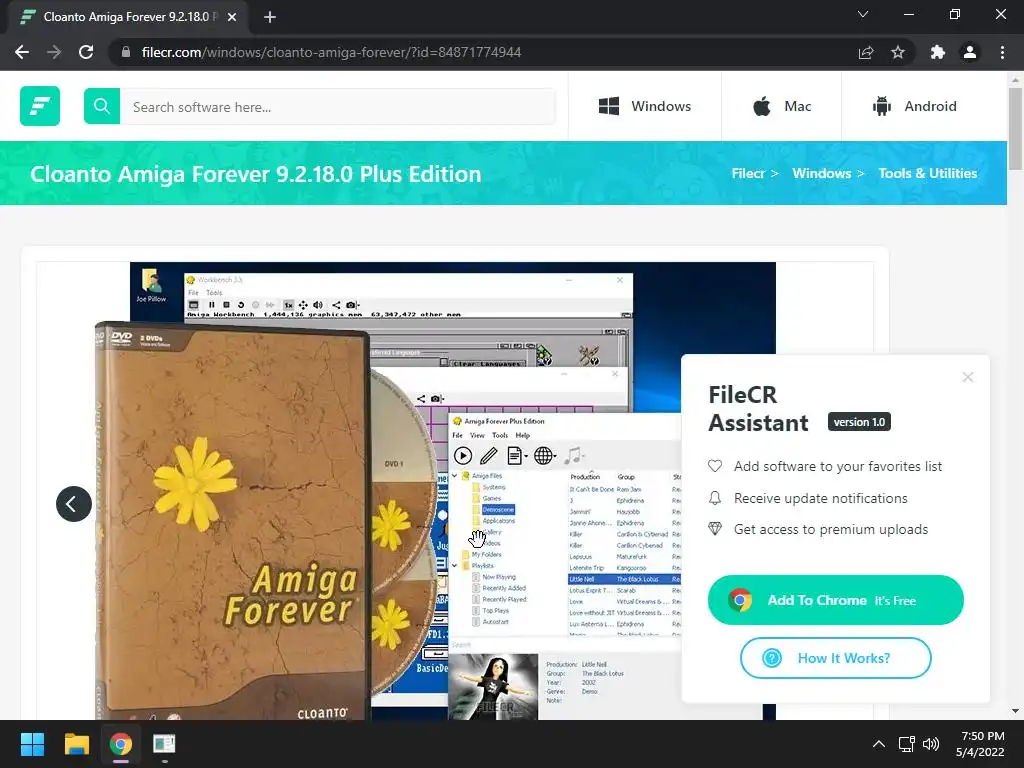This screenshot has height=768, width=1024.
Task: Click the page vertical scrollbar thumb
Action: pos(1015,129)
